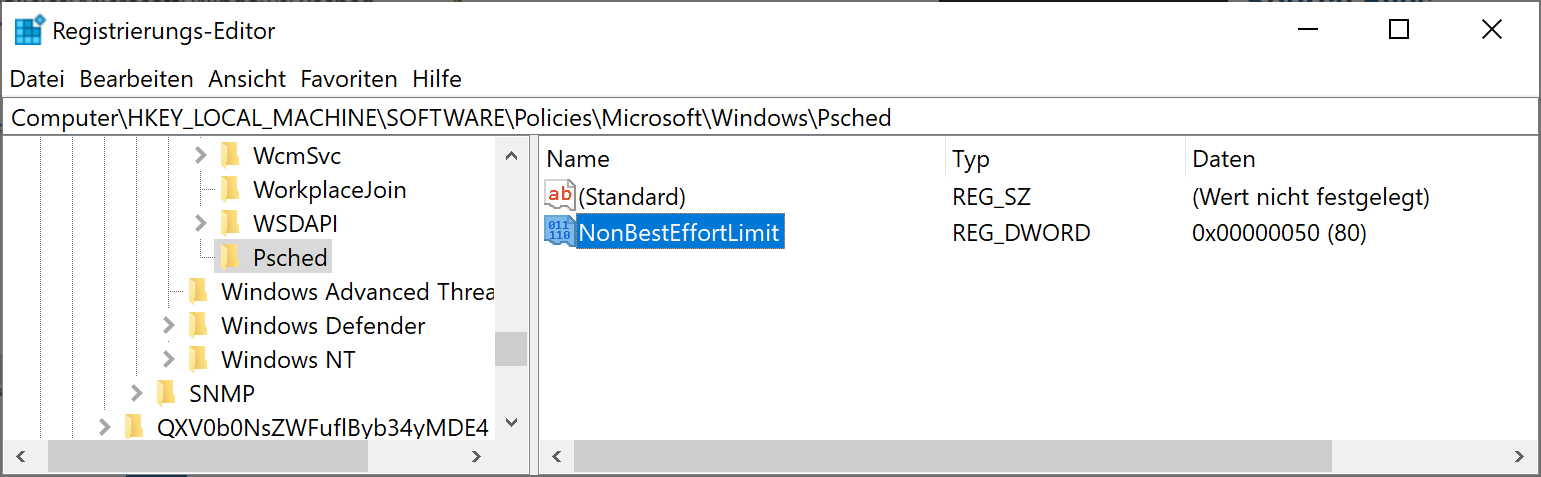The image size is (1541, 477).
Task: Click the SNMP folder icon
Action: pyautogui.click(x=167, y=393)
